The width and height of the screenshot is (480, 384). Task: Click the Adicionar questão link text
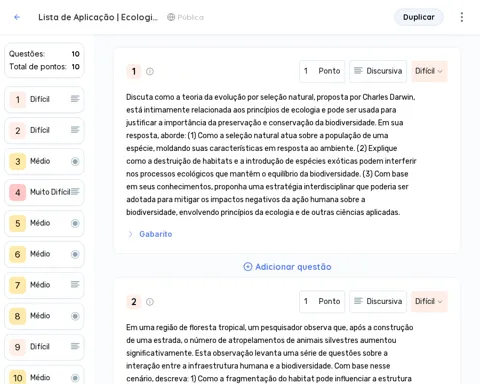pos(293,267)
